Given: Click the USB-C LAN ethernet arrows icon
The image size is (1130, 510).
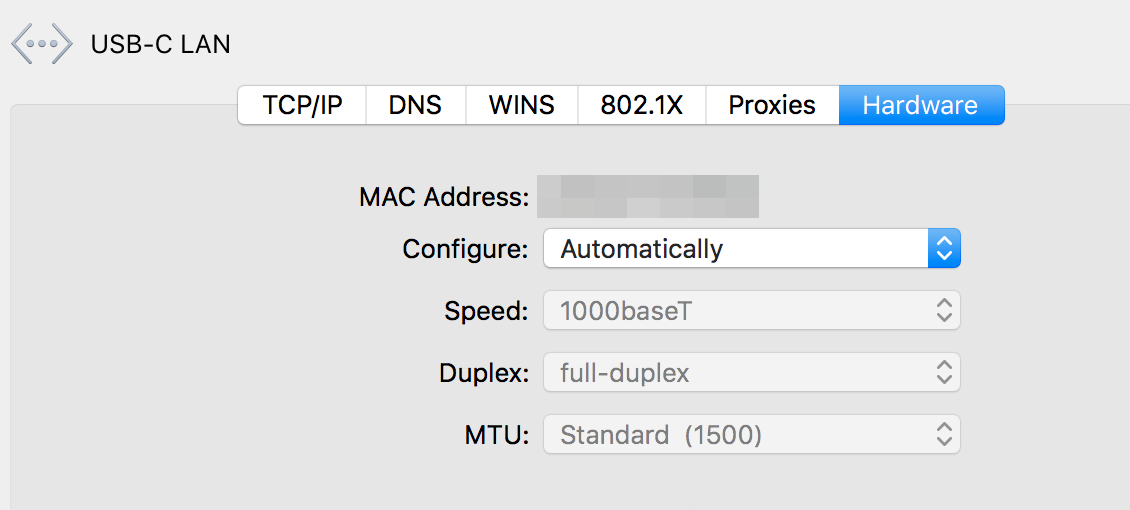Looking at the screenshot, I should (42, 44).
